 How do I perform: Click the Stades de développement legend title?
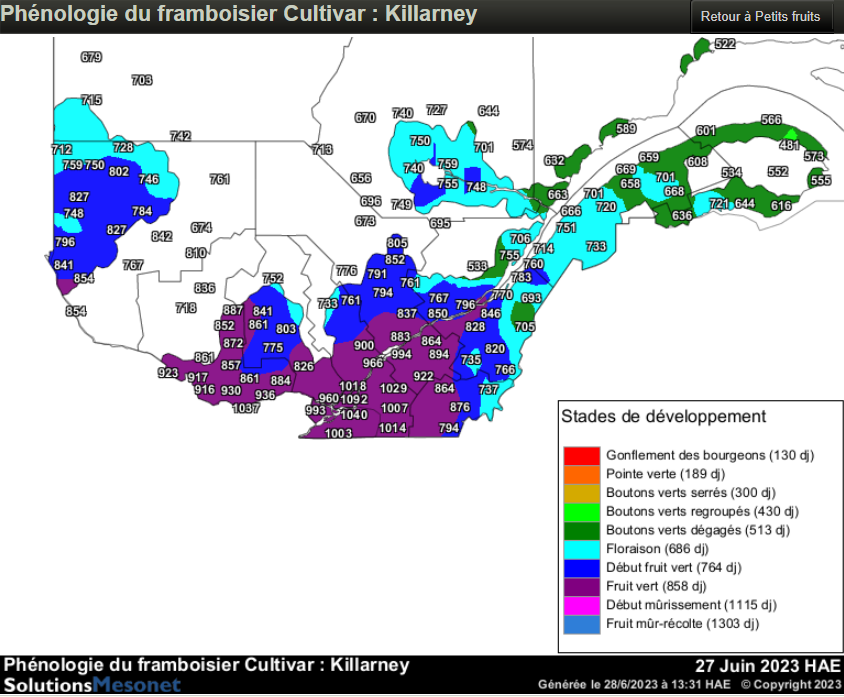click(x=663, y=417)
